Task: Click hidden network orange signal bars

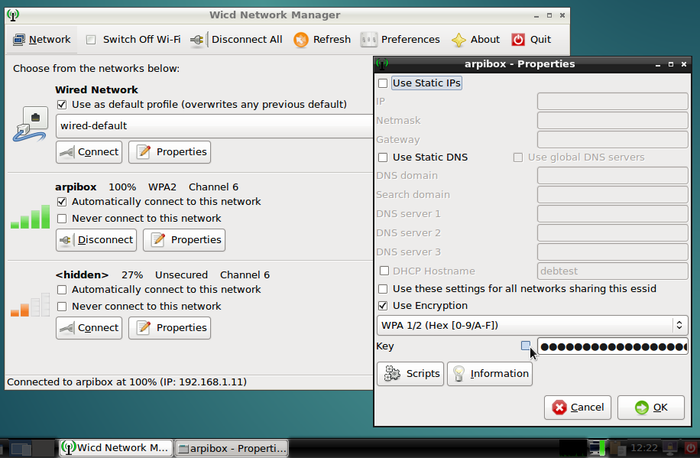Action: click(x=30, y=305)
